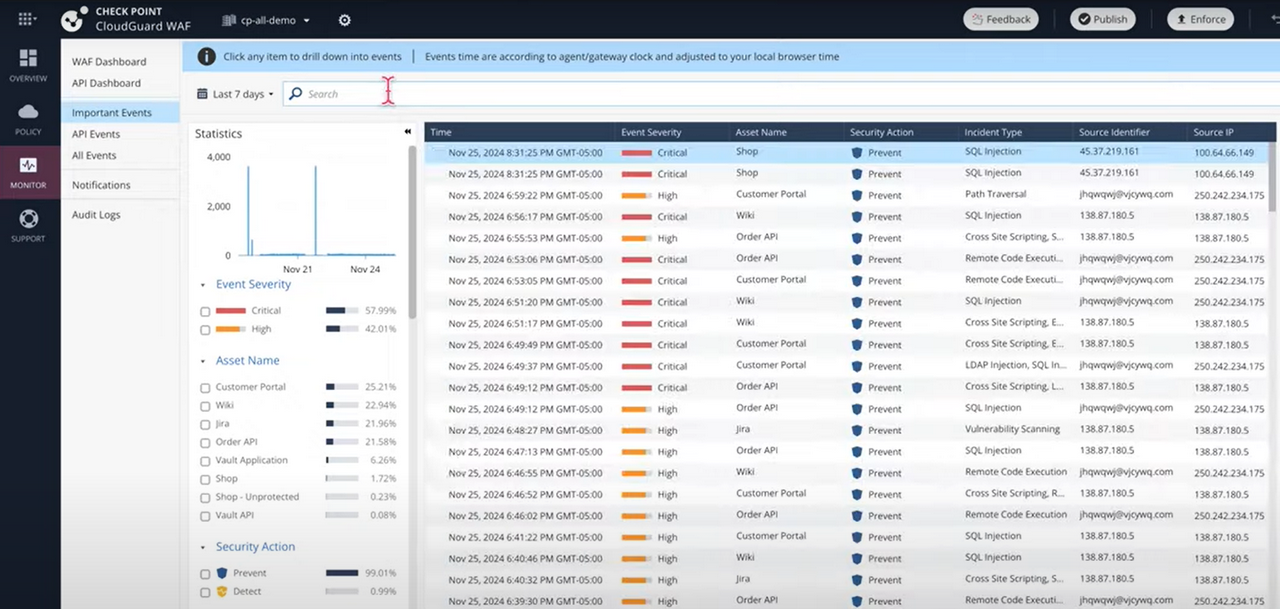
Task: Open the settings gear in the top bar
Action: [x=345, y=19]
